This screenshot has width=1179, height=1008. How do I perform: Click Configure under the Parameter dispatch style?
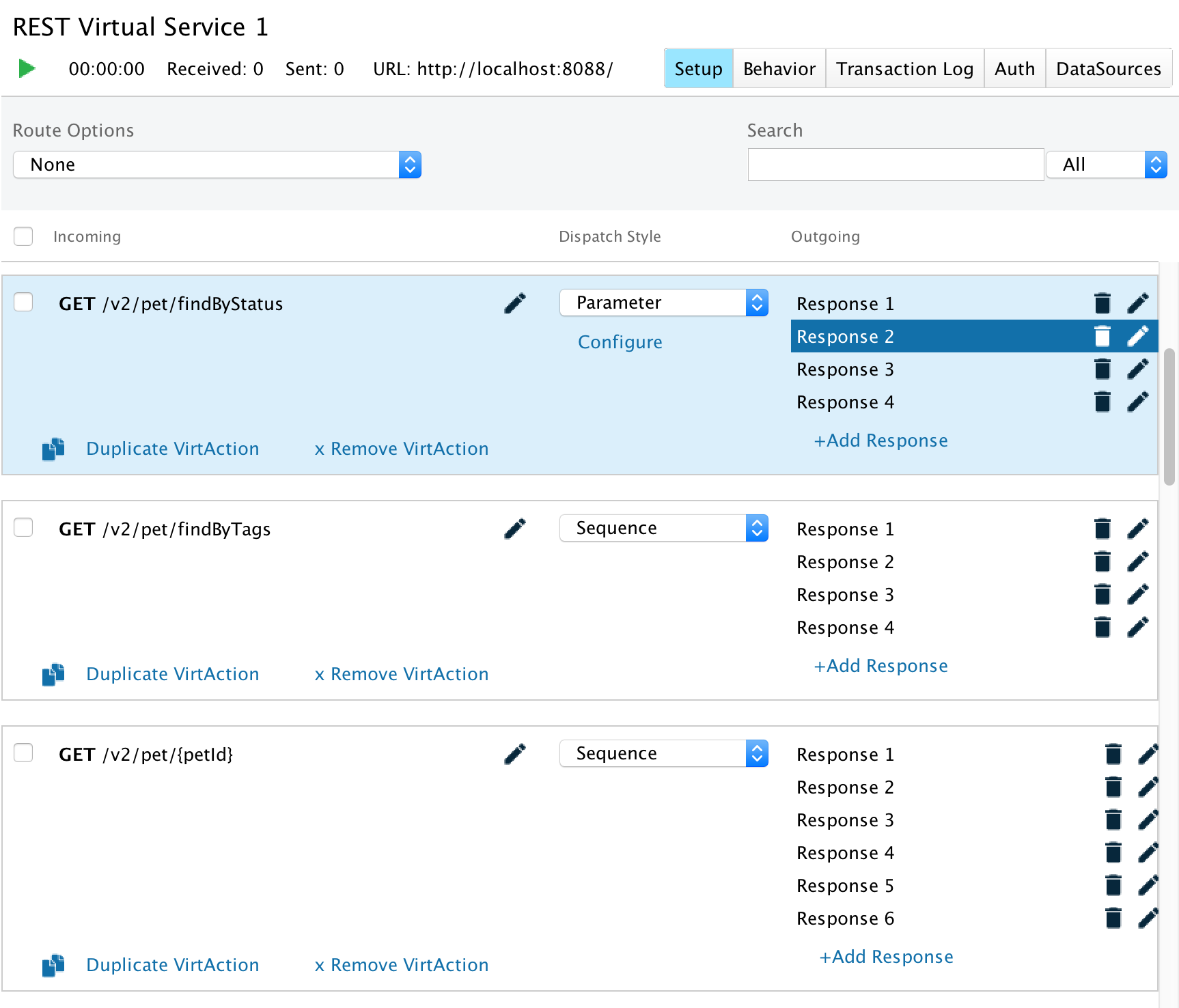tap(620, 342)
